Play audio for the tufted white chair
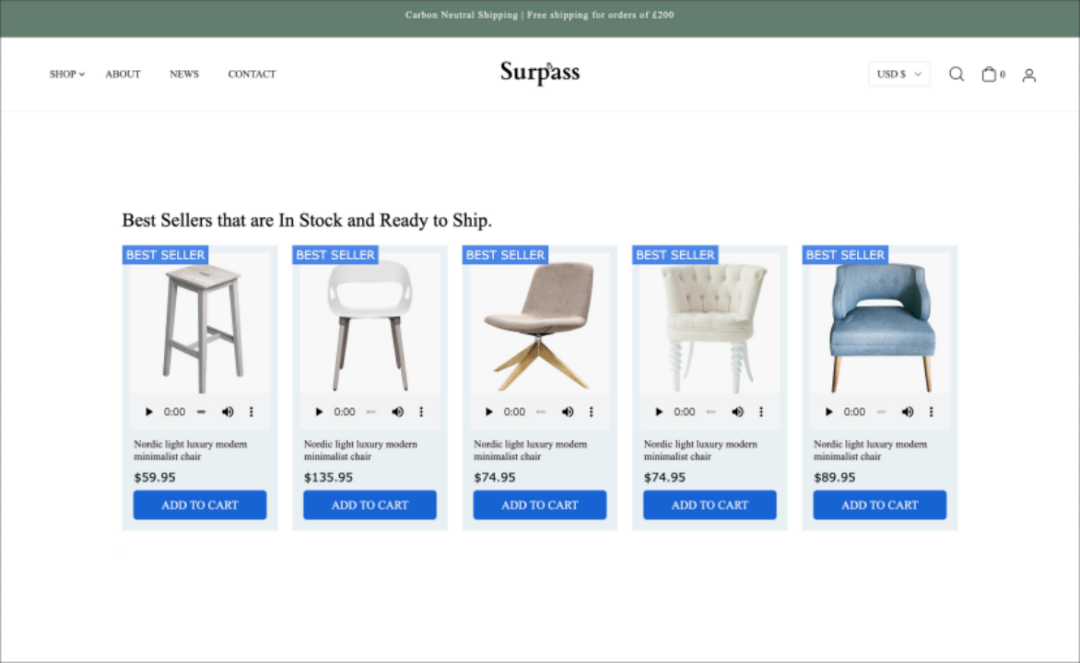The height and width of the screenshot is (663, 1080). tap(658, 412)
